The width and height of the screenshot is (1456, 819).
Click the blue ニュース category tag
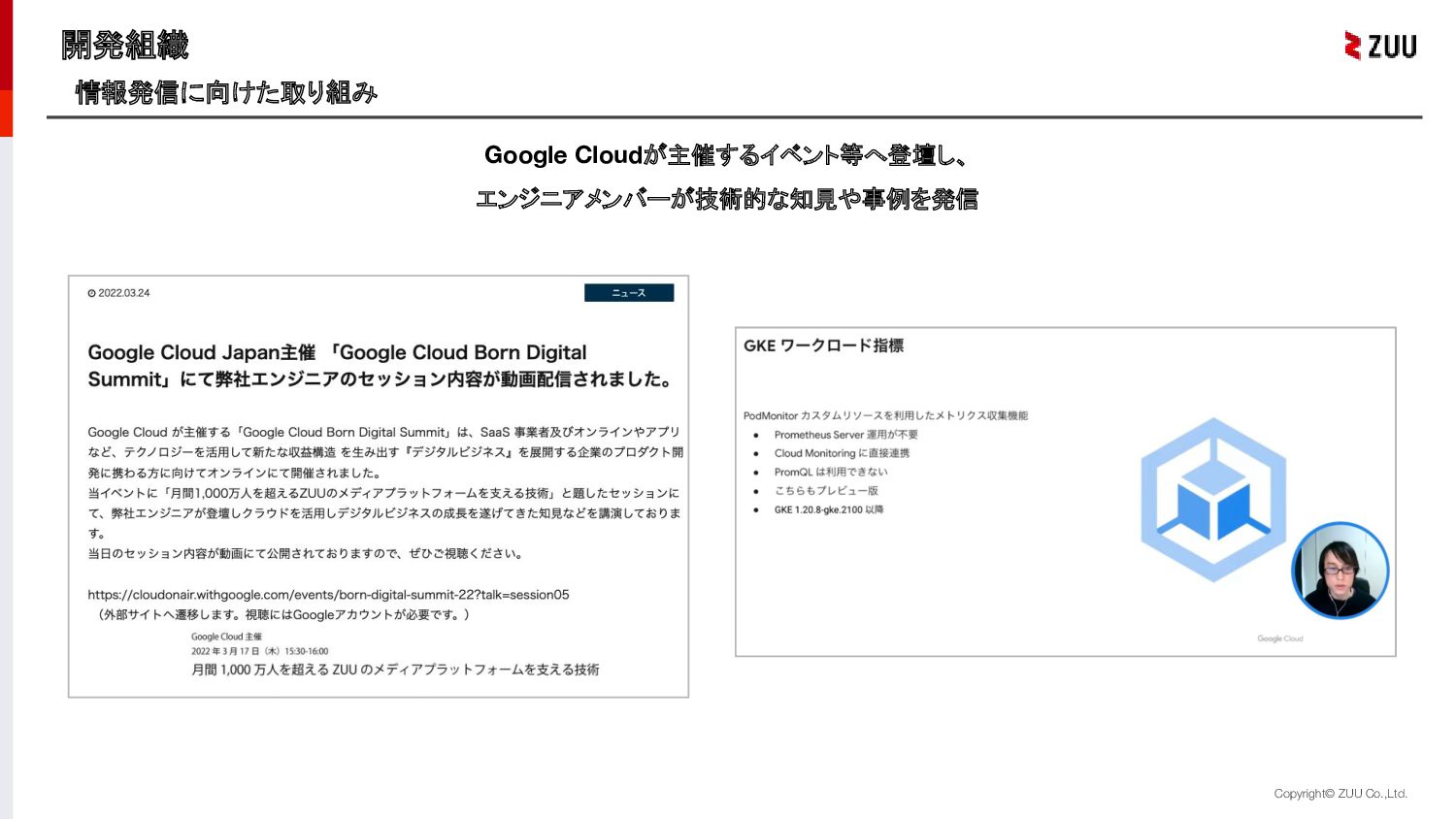tap(629, 293)
